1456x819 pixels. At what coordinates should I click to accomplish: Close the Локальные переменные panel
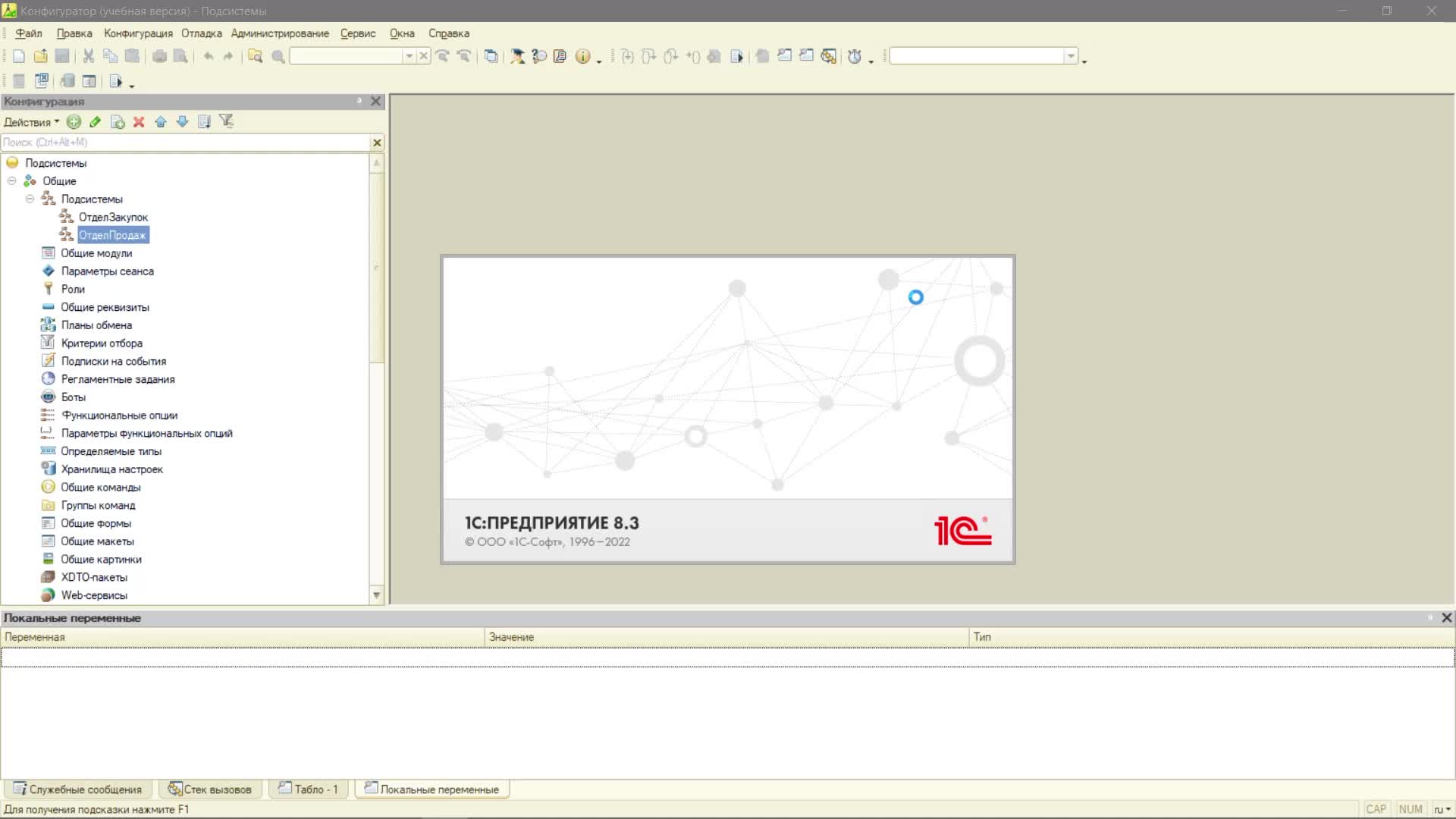1446,618
